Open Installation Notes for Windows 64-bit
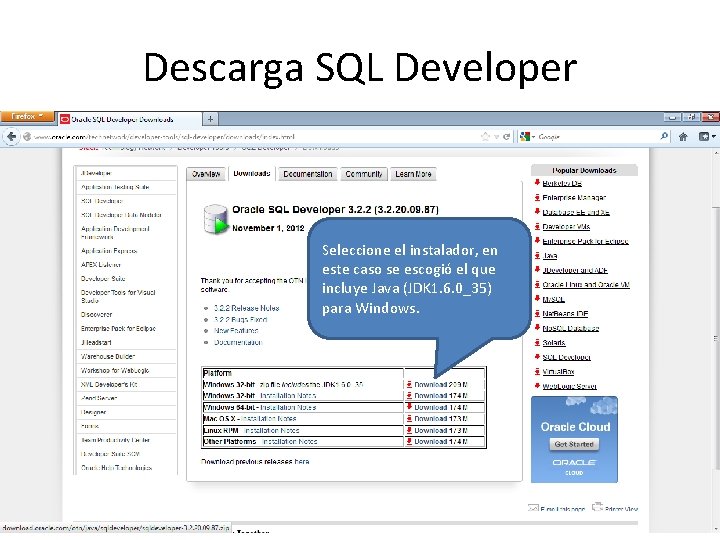Screen dimensions: 720x540 tap(288, 407)
